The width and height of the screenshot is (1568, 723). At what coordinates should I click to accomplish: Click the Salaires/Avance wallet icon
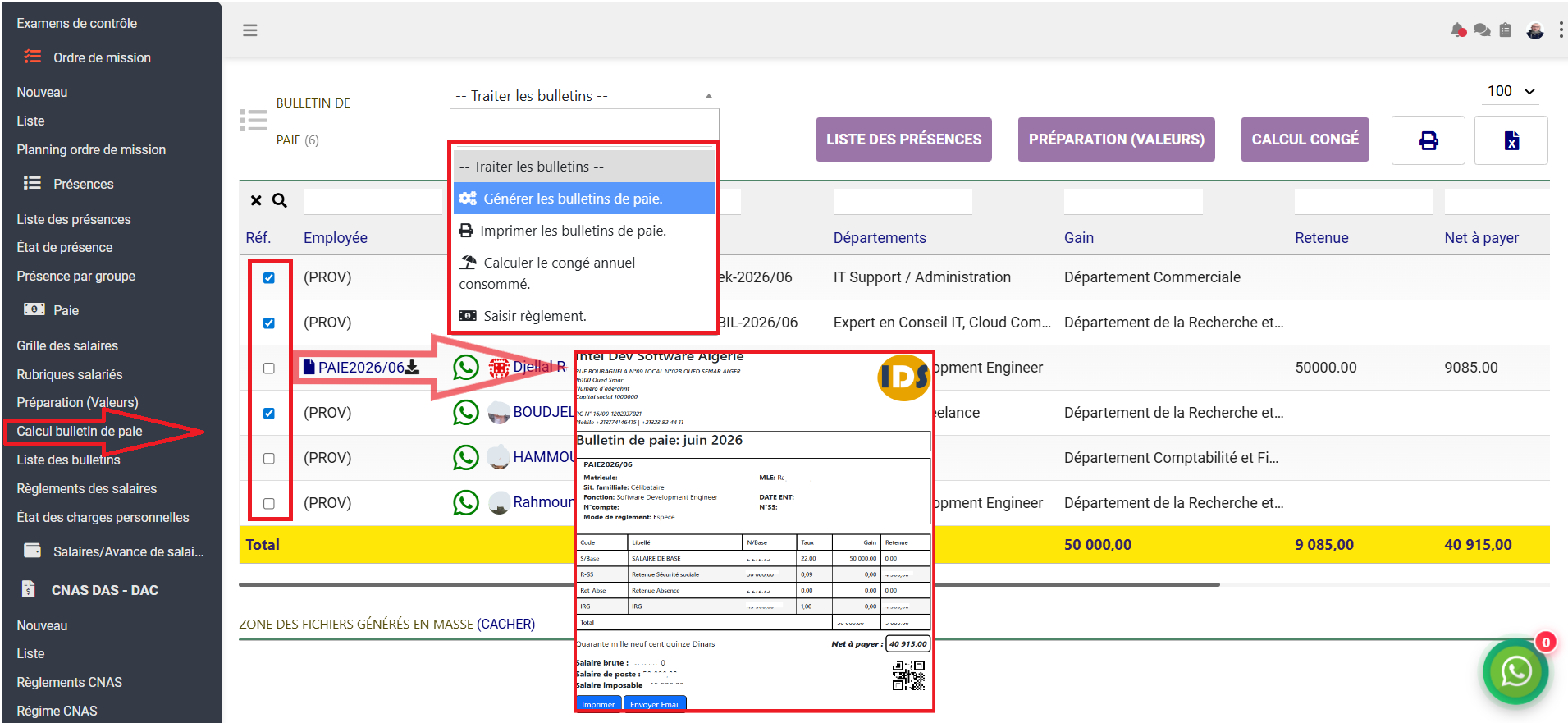click(33, 551)
